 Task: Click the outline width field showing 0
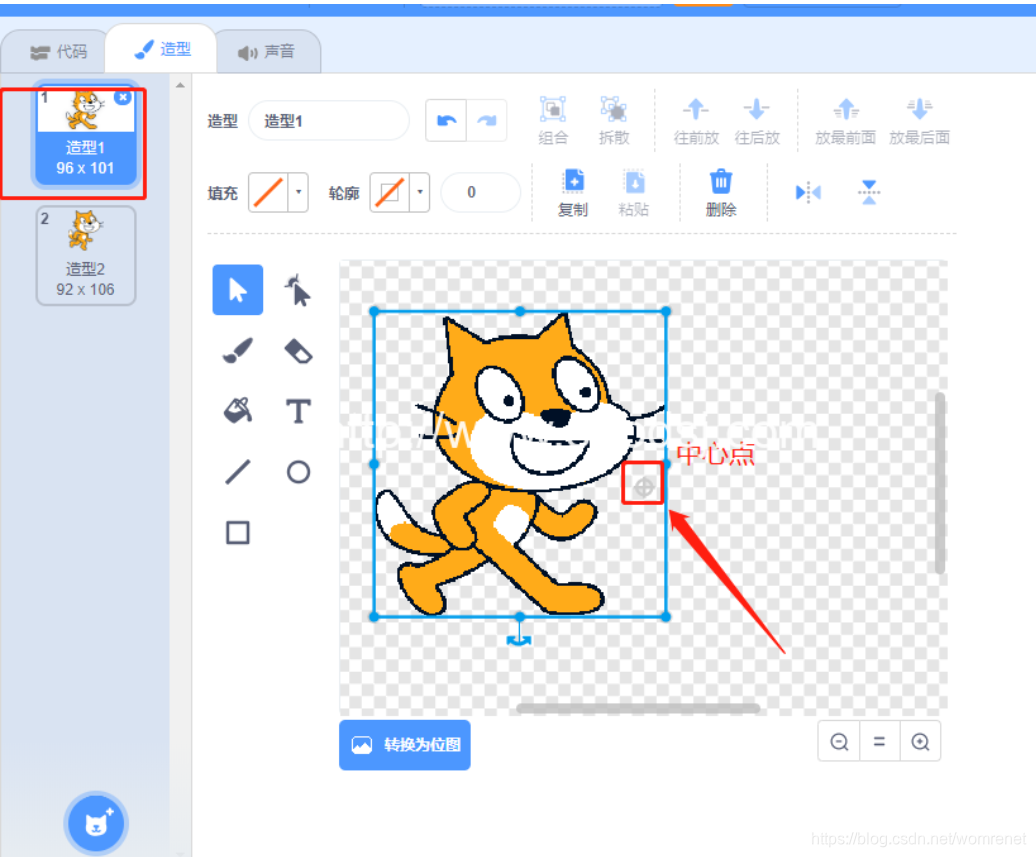click(480, 192)
